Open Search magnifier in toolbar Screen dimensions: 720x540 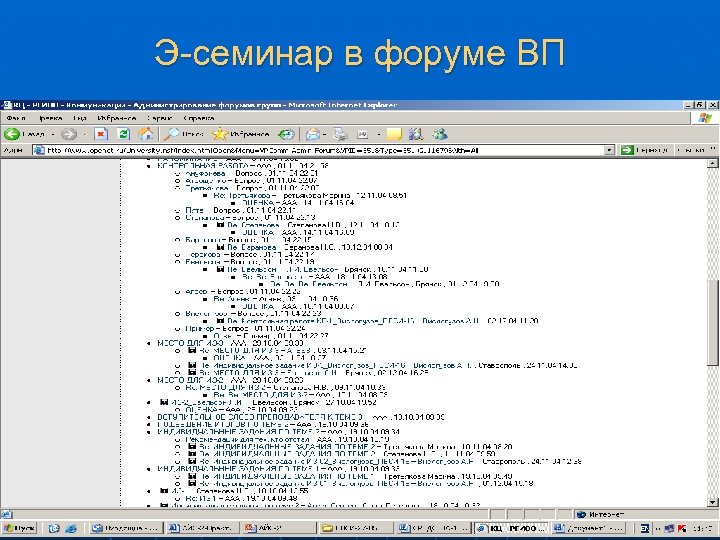(x=183, y=134)
